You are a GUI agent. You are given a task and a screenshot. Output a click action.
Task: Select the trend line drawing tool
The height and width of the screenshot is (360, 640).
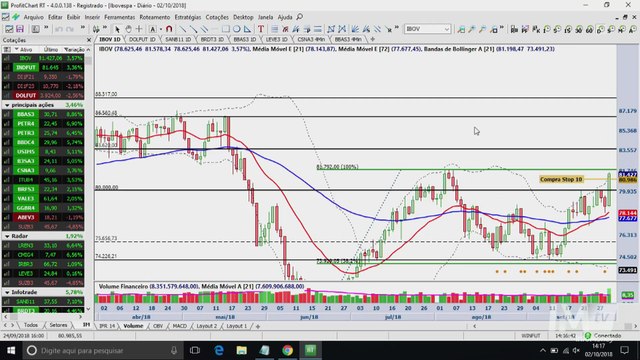(183, 29)
